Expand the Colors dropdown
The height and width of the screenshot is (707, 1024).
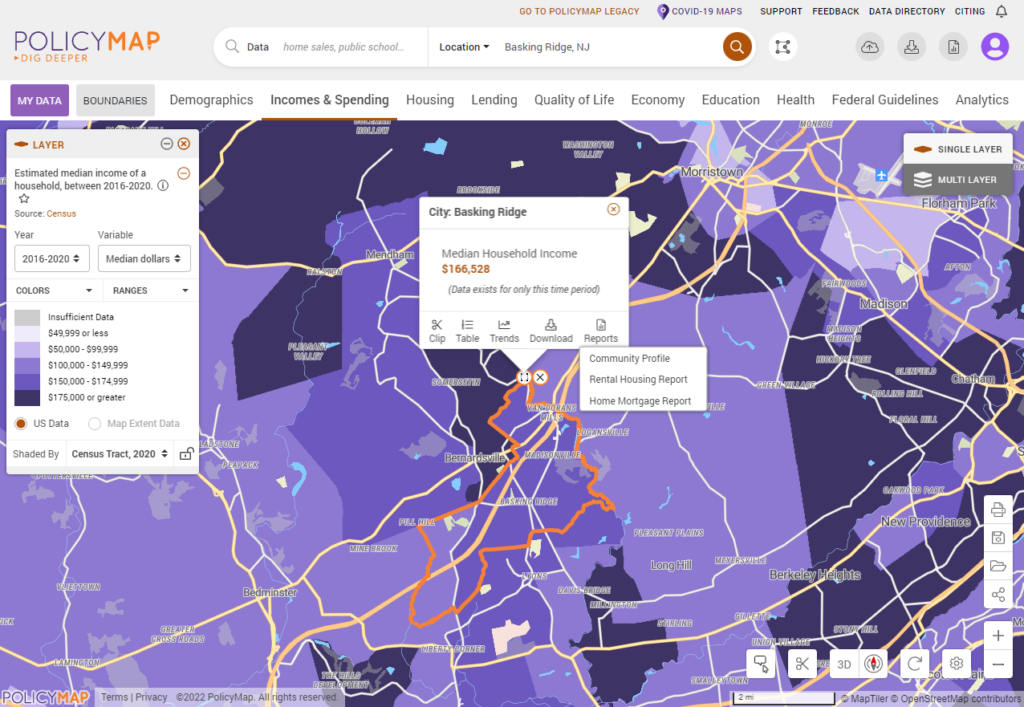coord(55,291)
